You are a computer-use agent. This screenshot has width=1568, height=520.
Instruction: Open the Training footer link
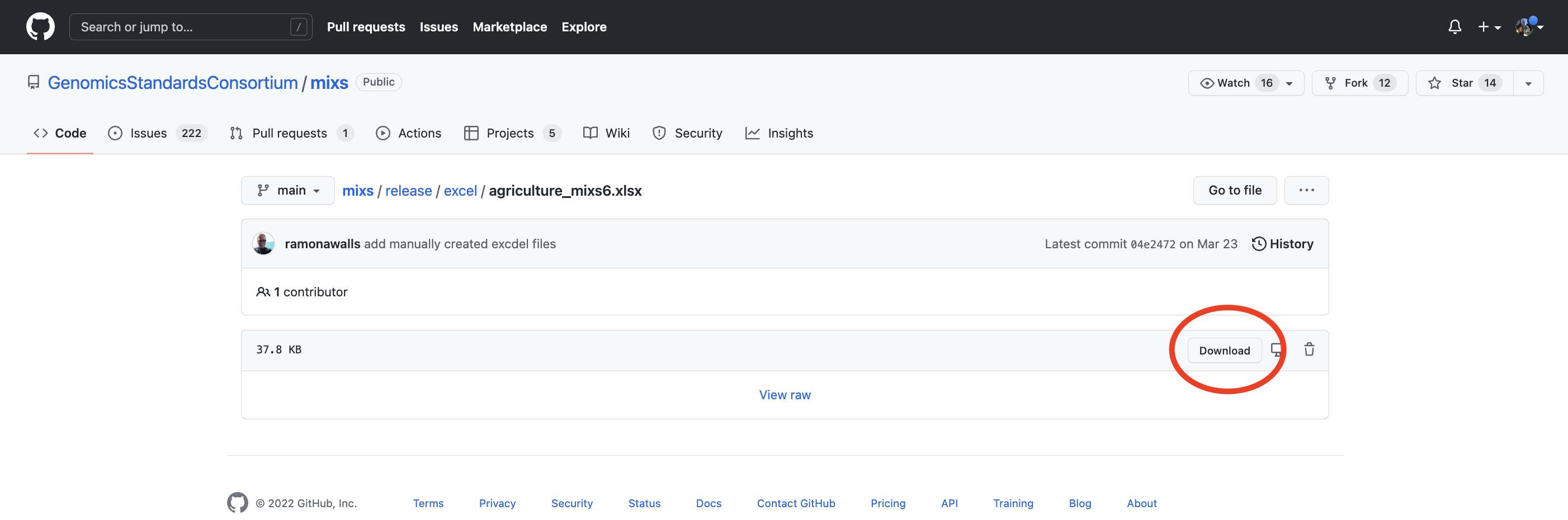1013,504
